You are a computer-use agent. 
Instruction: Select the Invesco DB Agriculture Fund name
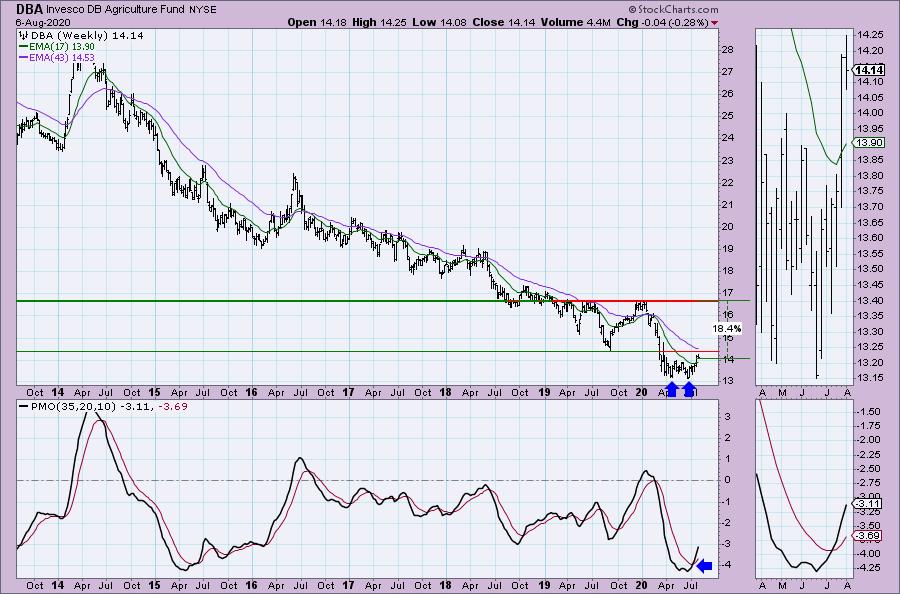115,9
